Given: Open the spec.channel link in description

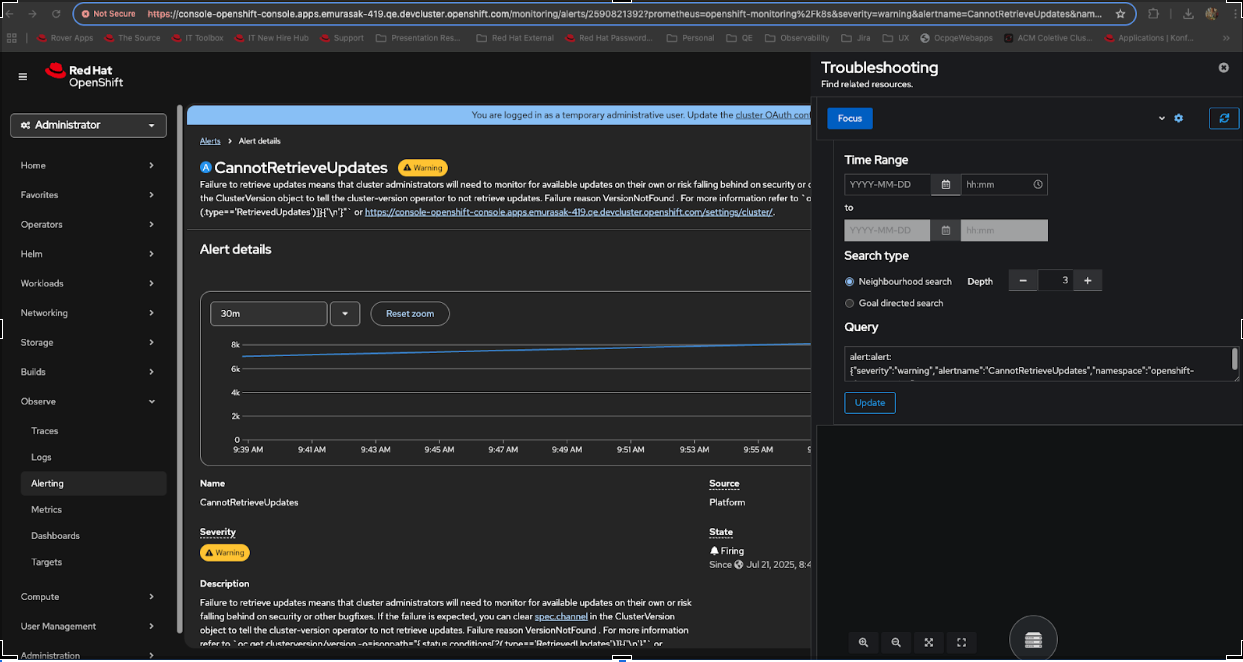Looking at the screenshot, I should (560, 617).
